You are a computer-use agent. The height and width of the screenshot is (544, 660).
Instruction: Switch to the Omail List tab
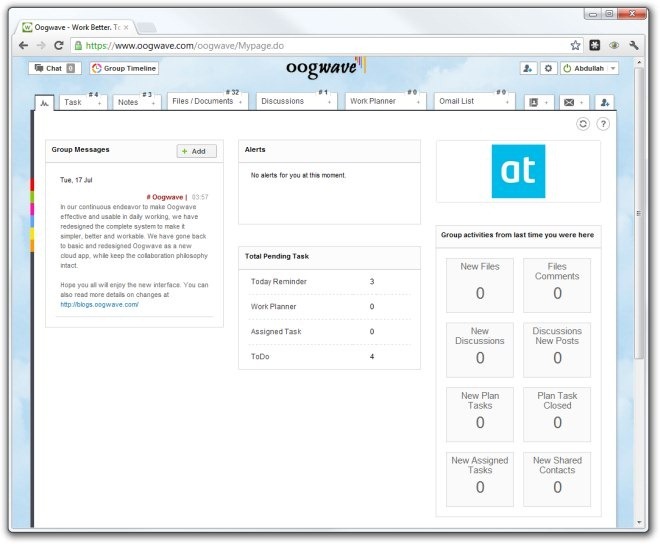click(x=457, y=101)
